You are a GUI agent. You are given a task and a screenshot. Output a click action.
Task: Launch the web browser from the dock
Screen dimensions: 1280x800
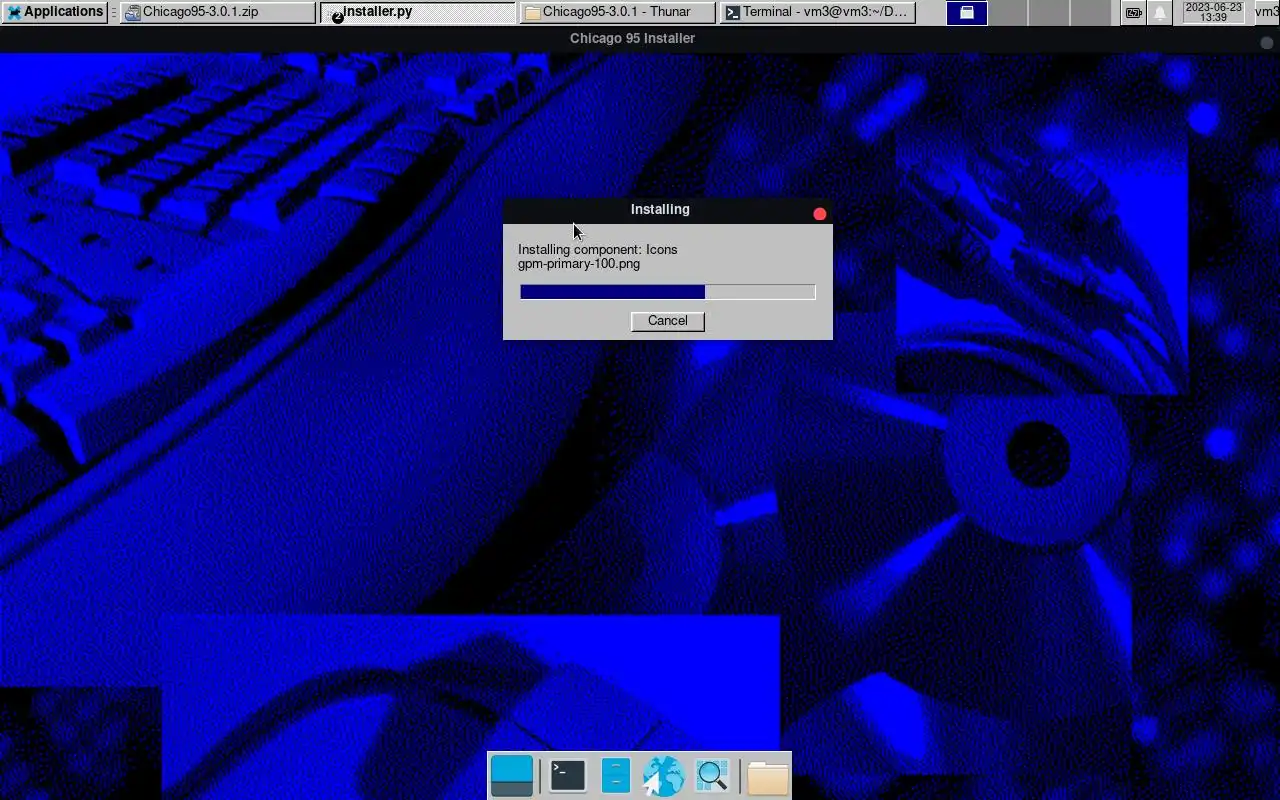pyautogui.click(x=662, y=776)
